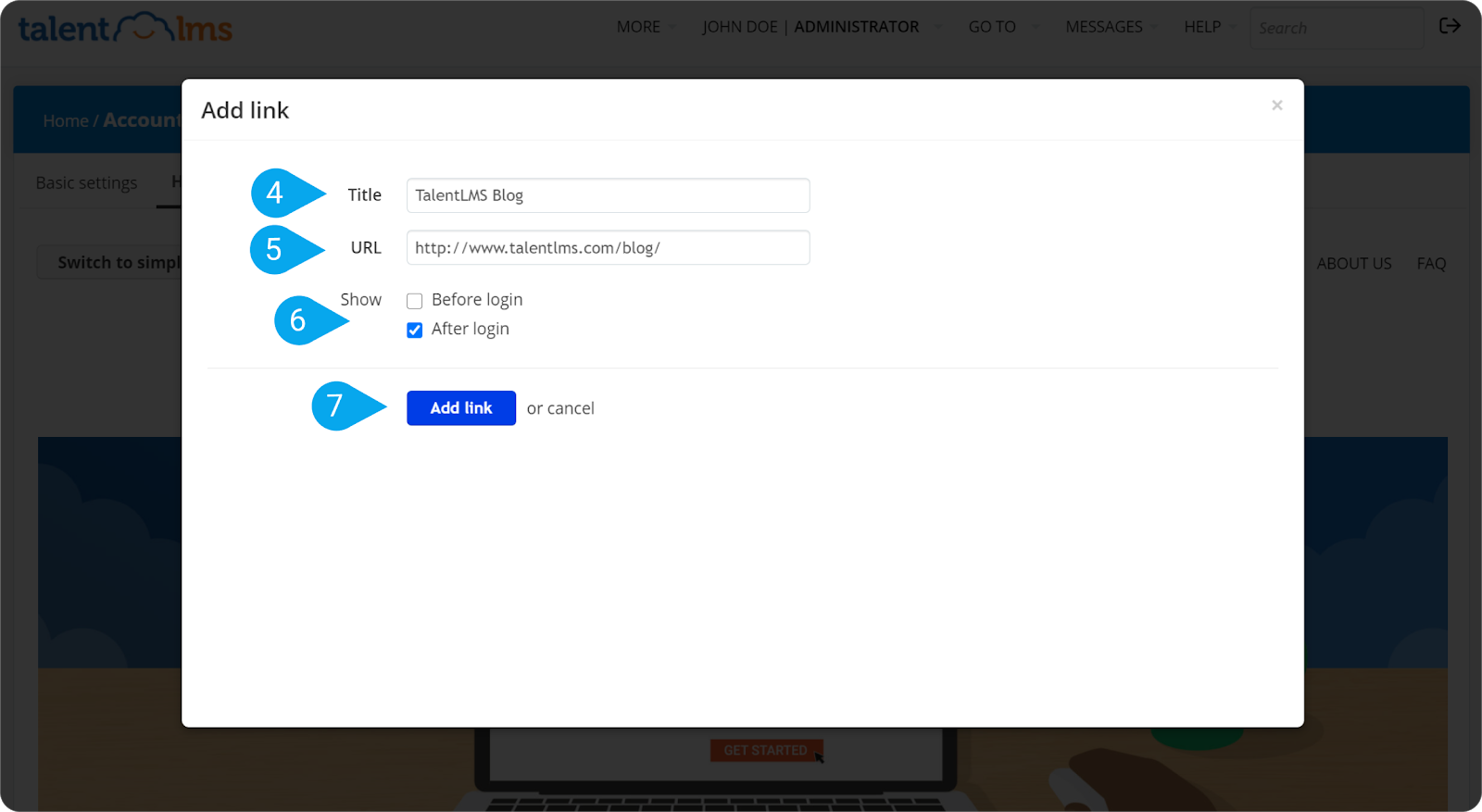Open the HELP menu

pyautogui.click(x=1209, y=27)
